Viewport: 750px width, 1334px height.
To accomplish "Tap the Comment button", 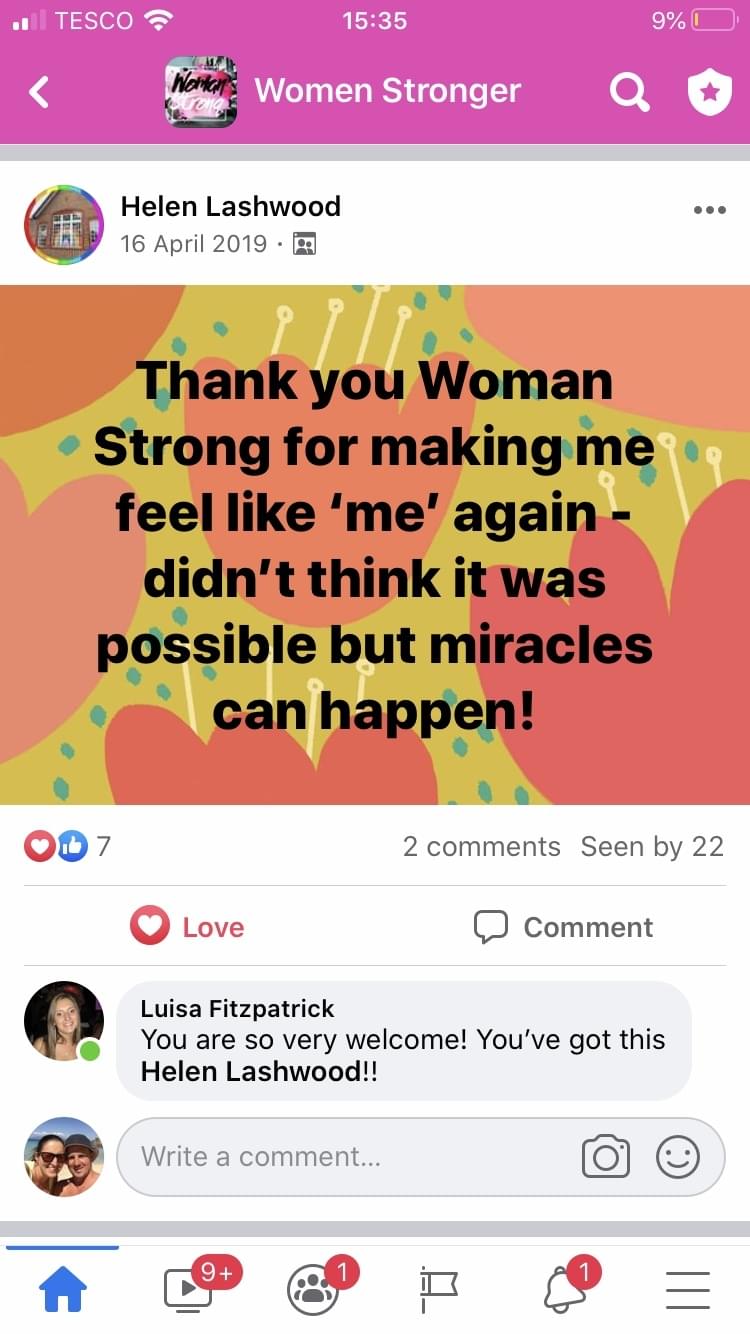I will pyautogui.click(x=563, y=927).
